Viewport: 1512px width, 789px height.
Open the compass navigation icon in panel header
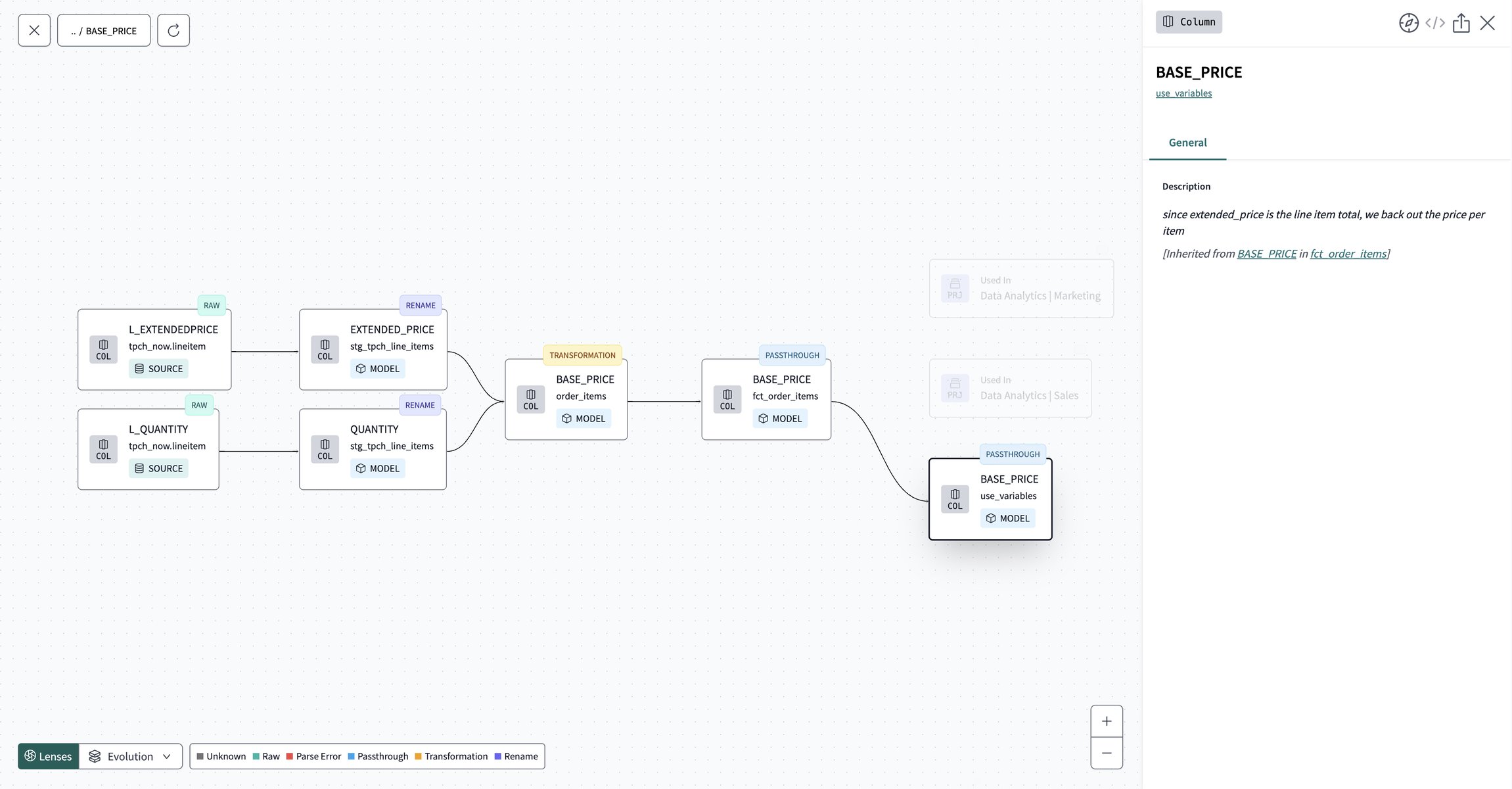tap(1410, 22)
